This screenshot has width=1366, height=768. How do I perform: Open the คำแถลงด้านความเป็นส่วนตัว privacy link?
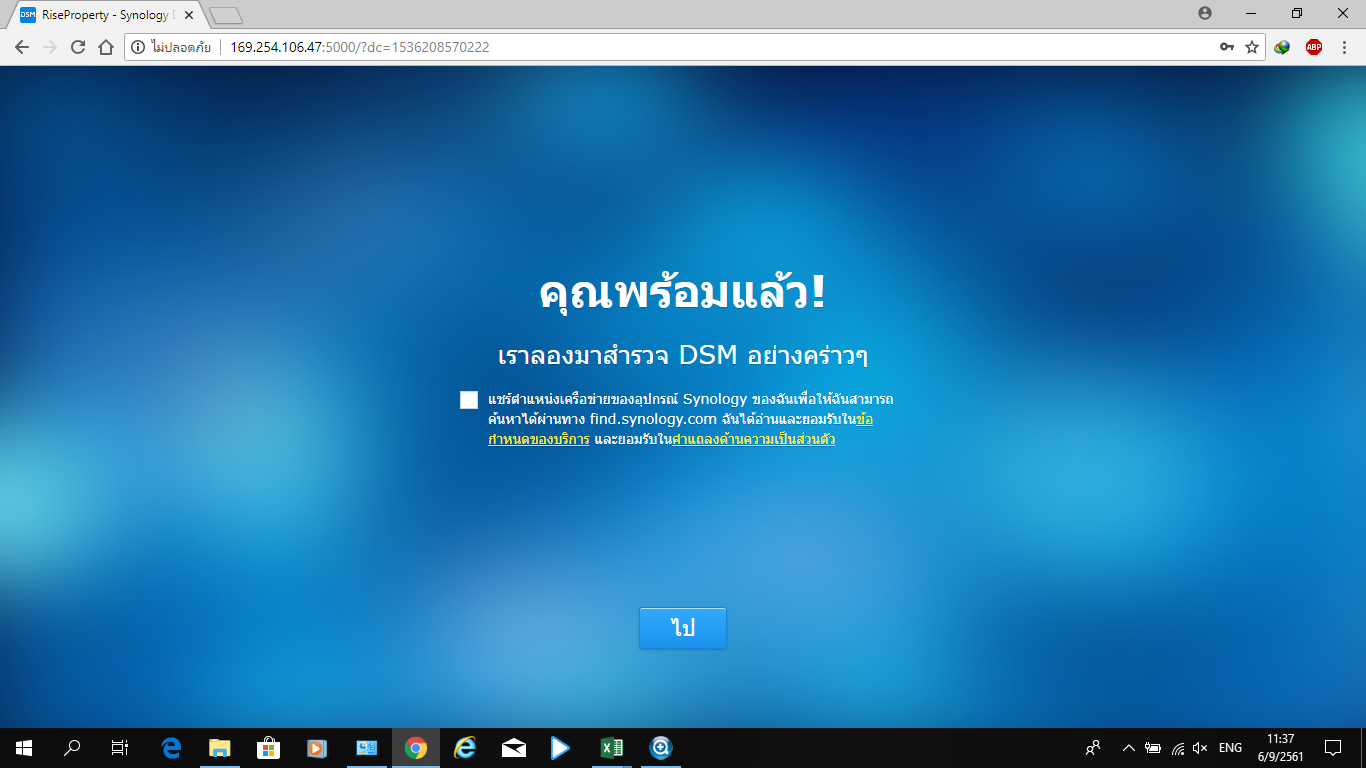(753, 439)
